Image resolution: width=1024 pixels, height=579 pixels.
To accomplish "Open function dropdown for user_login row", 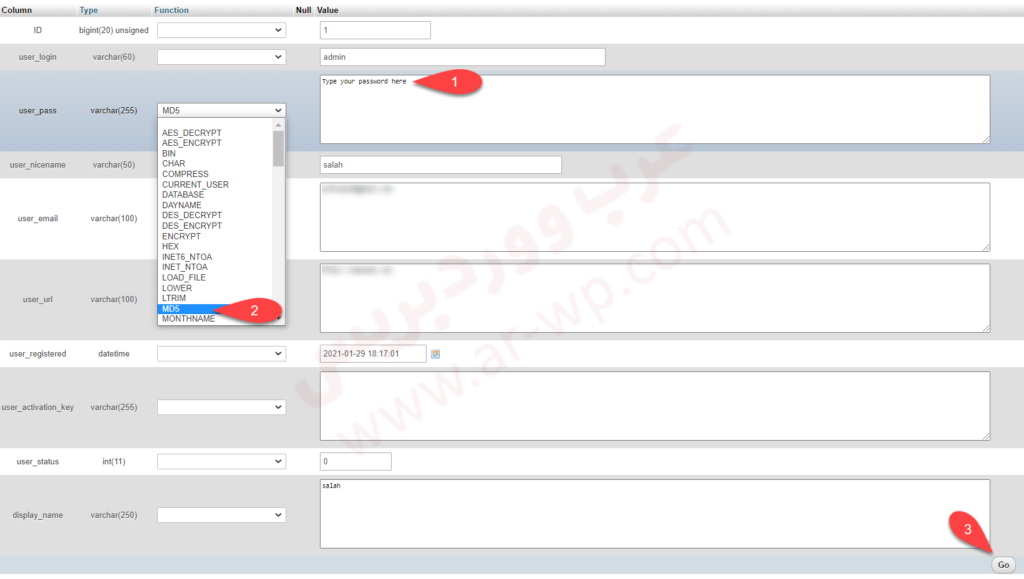I will [x=221, y=57].
